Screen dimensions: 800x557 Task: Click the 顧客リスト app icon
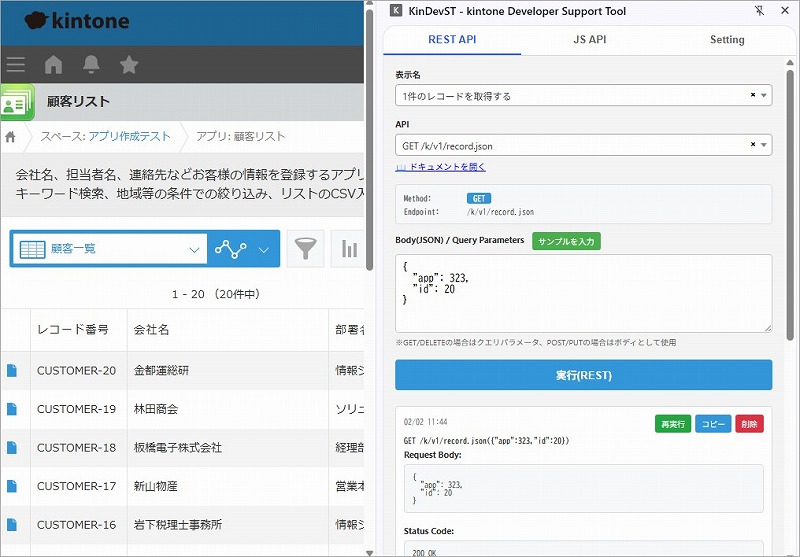tap(17, 102)
